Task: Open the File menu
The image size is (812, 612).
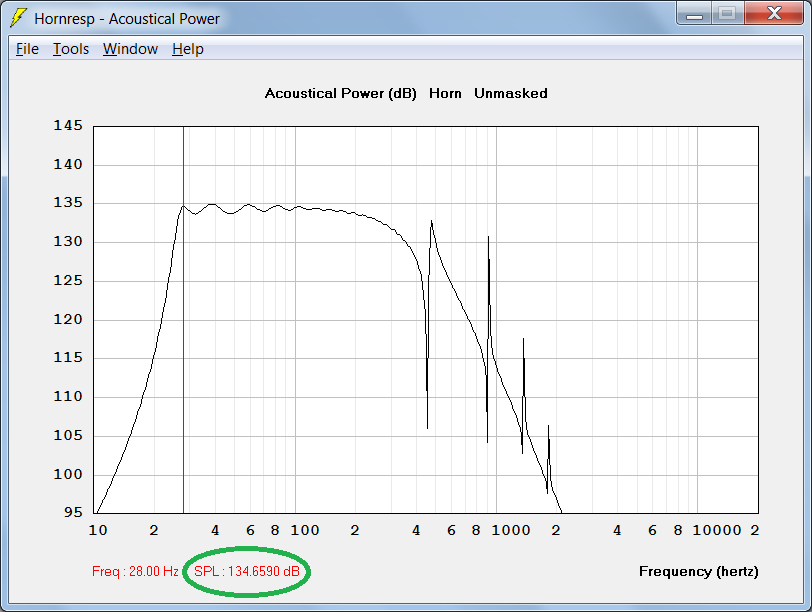Action: pyautogui.click(x=27, y=49)
